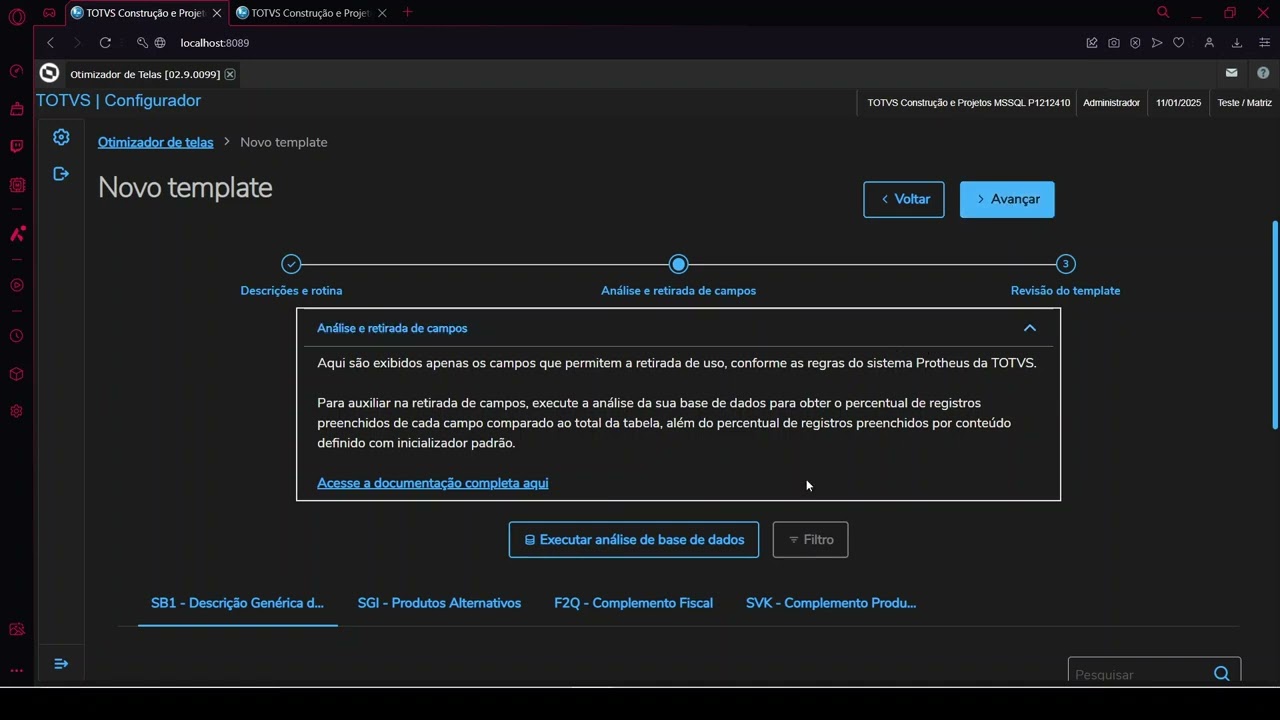Select F2Q - Complemento Fiscal tab
The image size is (1280, 720).
pyautogui.click(x=634, y=603)
